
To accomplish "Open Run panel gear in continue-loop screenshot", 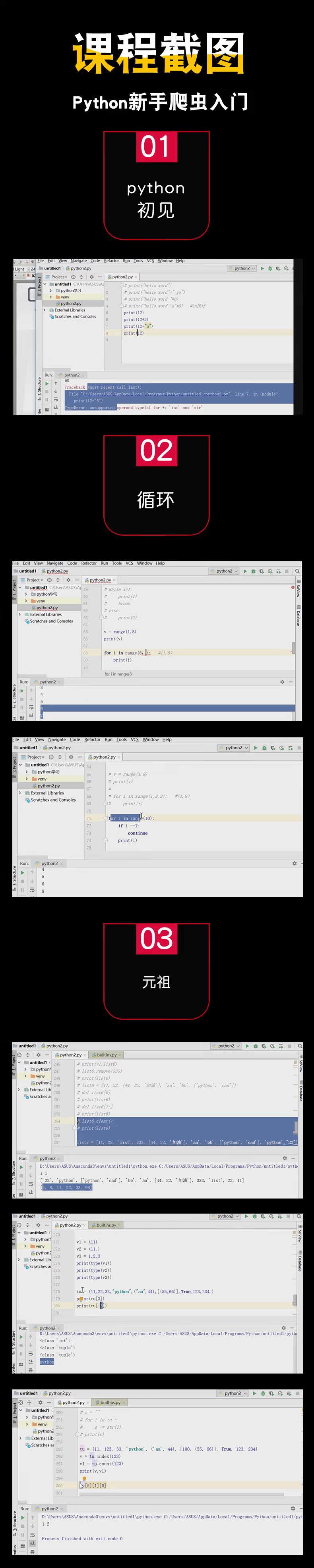I will [x=295, y=864].
